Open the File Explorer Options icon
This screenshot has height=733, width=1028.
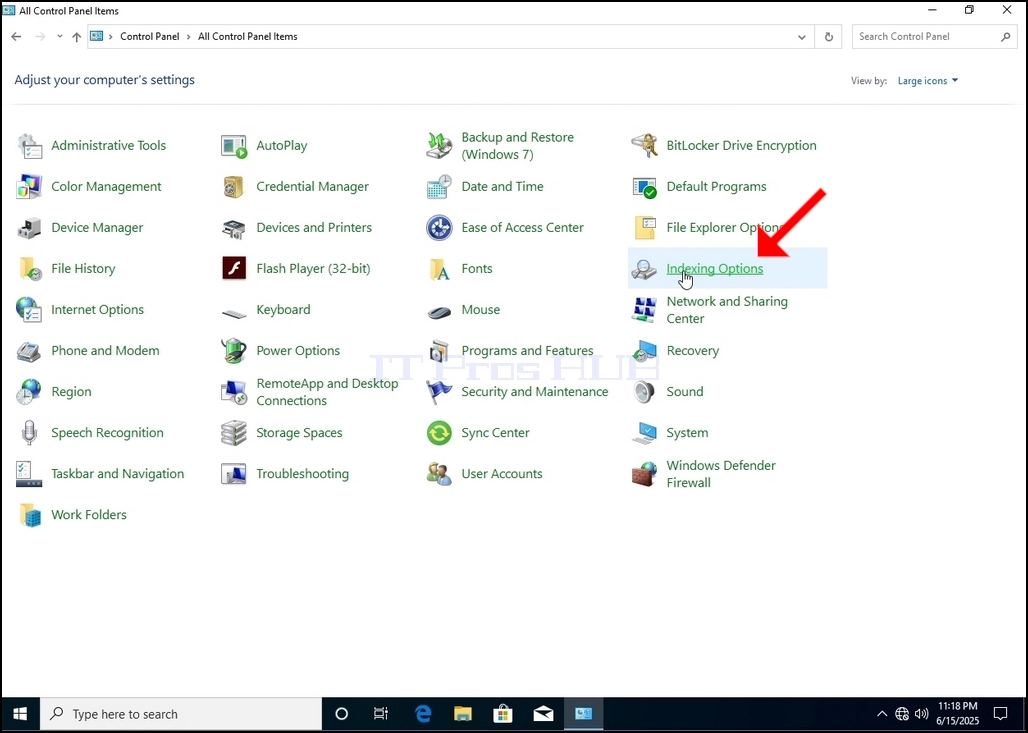click(x=644, y=228)
